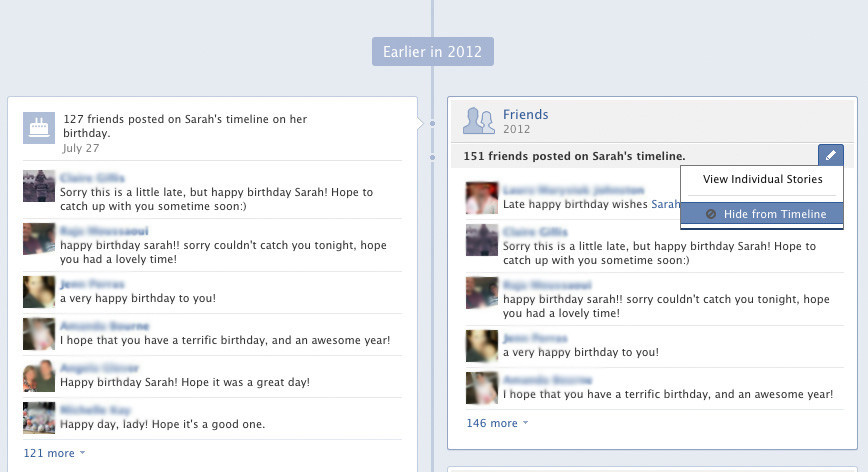Click the Friends silhouettes icon
The image size is (868, 472).
tap(479, 121)
